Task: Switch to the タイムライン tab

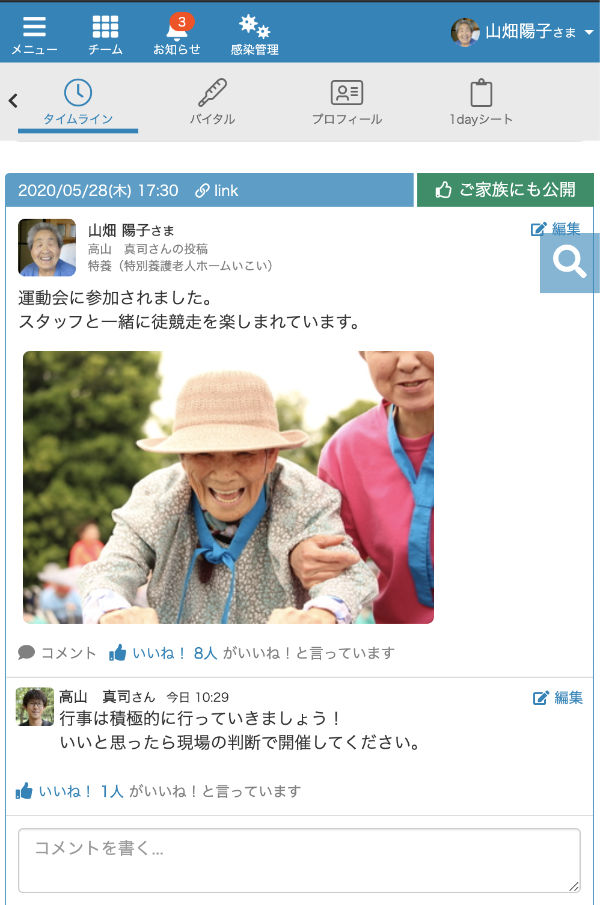Action: [x=78, y=104]
